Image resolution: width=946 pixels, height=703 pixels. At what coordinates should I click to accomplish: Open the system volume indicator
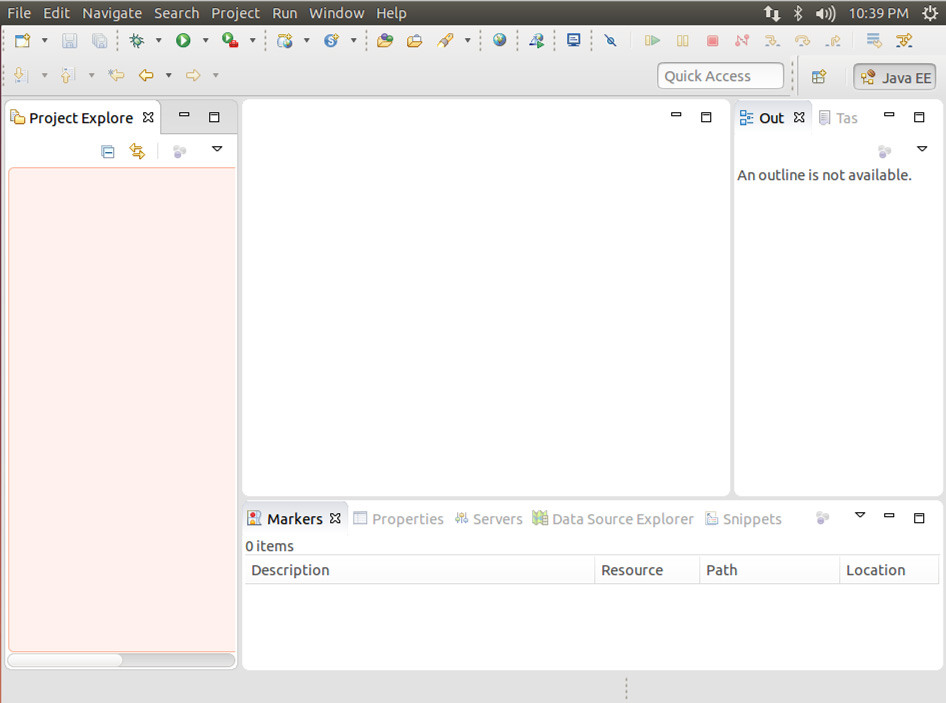[x=825, y=13]
